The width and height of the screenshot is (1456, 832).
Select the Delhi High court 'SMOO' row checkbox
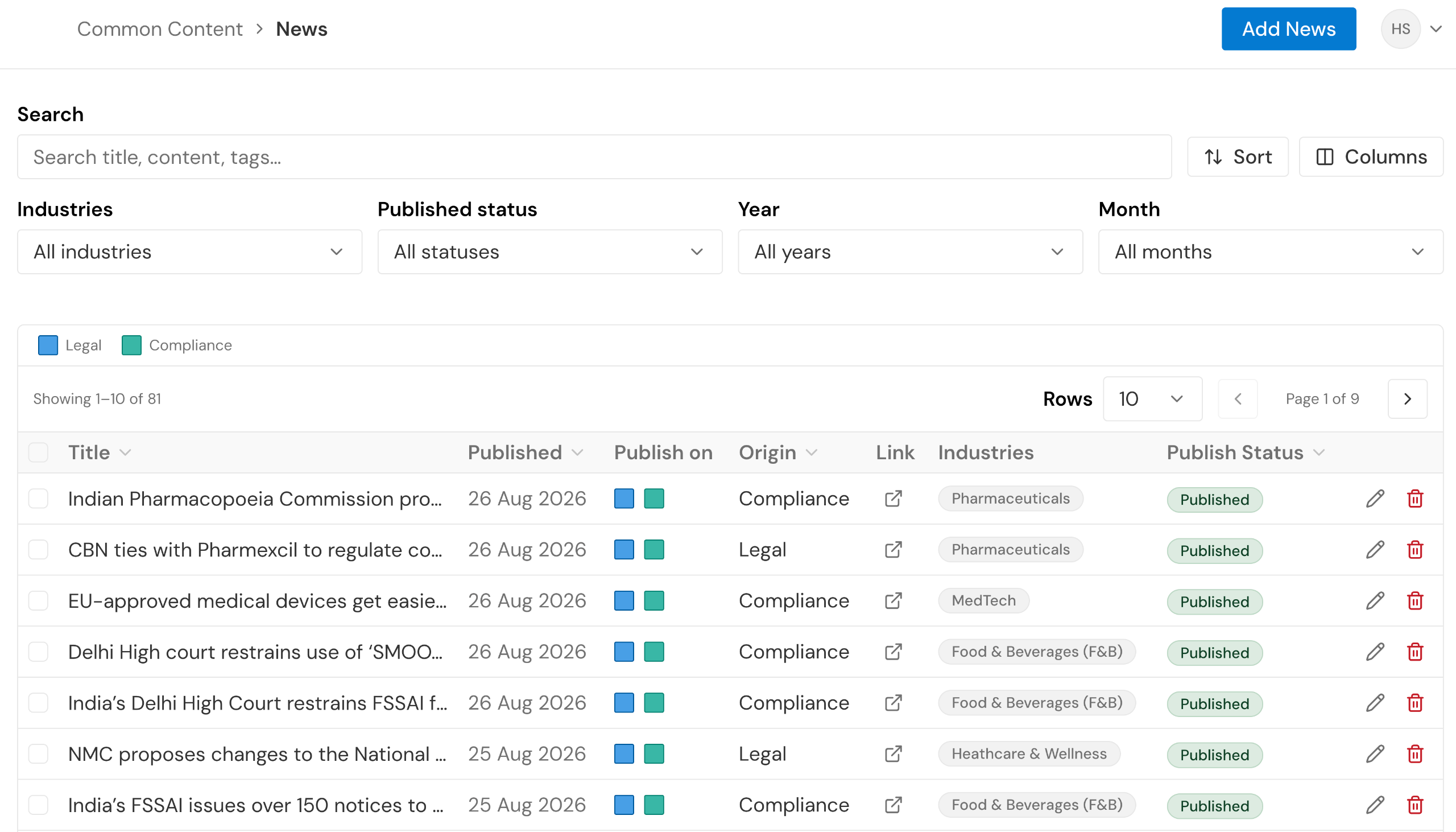point(38,652)
